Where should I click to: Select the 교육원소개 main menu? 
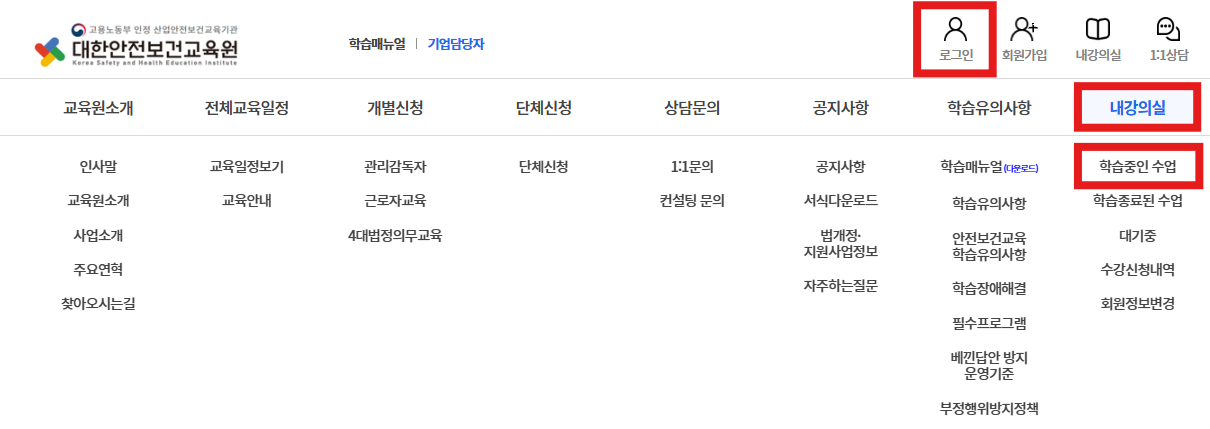point(98,107)
